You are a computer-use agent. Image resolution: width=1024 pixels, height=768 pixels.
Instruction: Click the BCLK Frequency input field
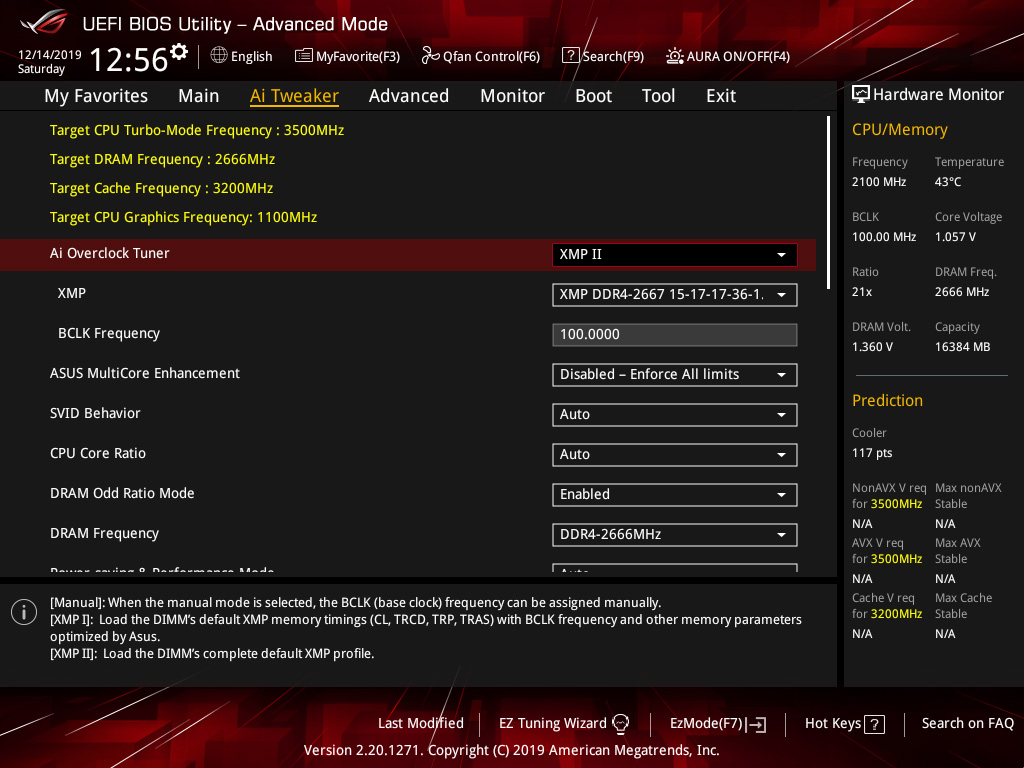[x=675, y=334]
